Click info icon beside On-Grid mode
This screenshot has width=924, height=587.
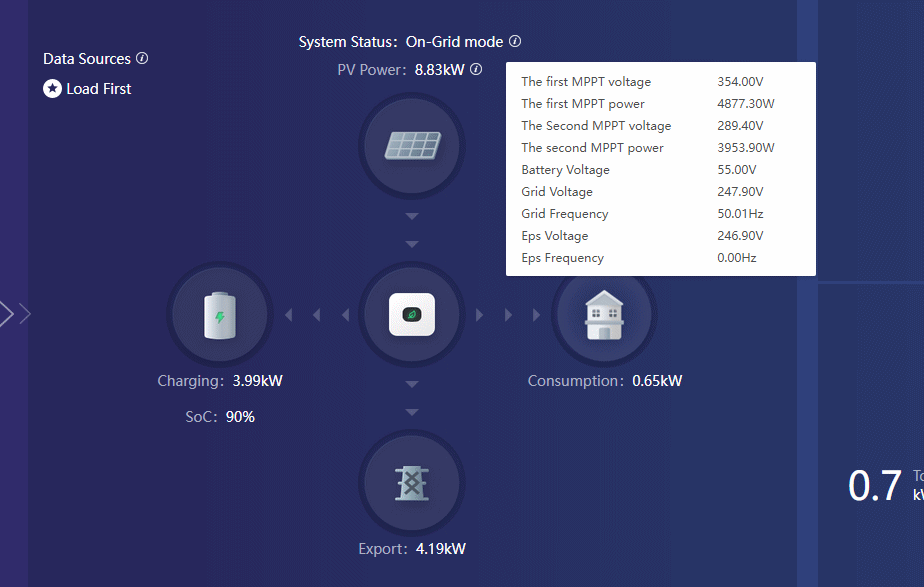point(515,42)
